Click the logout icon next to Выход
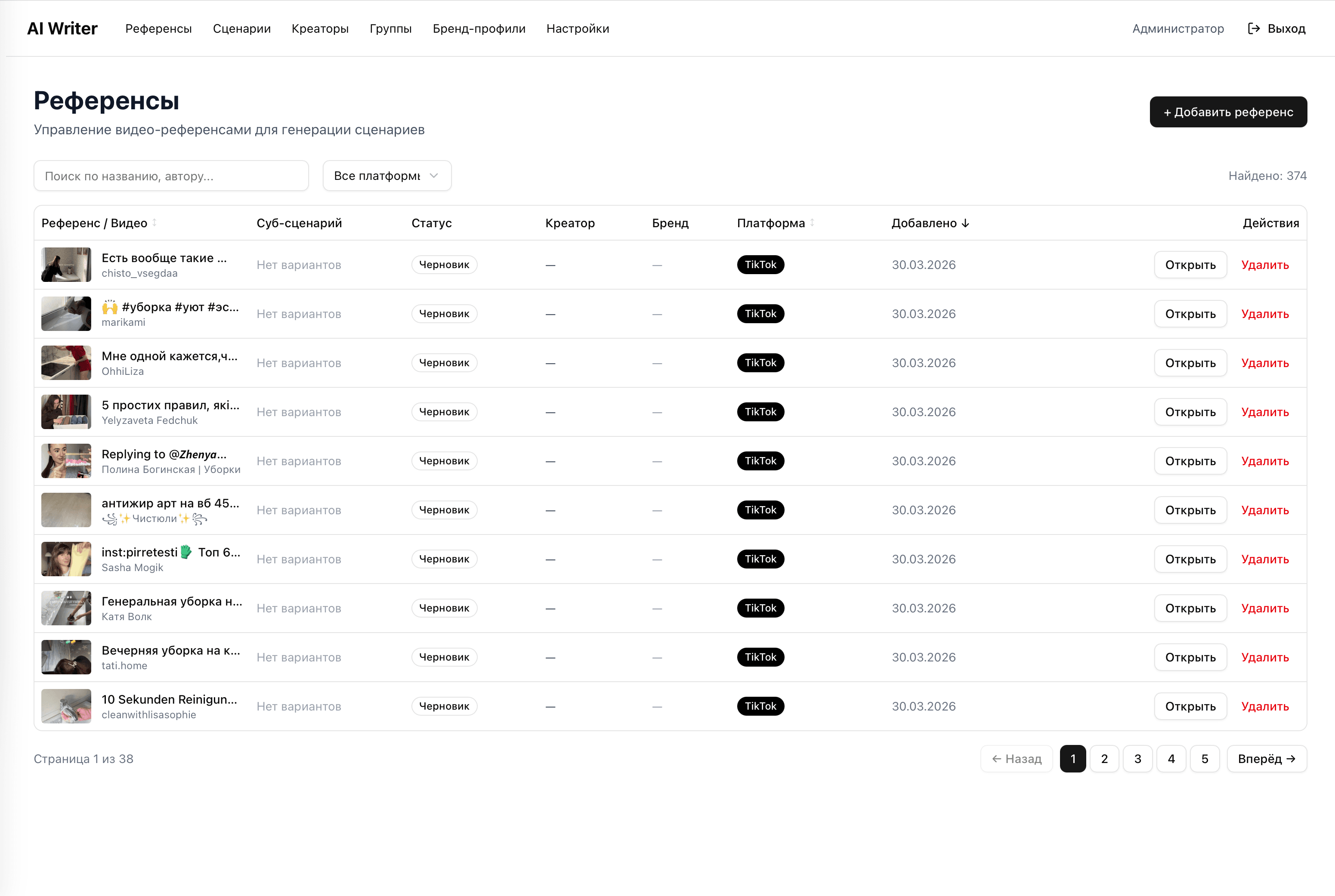Image resolution: width=1335 pixels, height=896 pixels. (1254, 28)
